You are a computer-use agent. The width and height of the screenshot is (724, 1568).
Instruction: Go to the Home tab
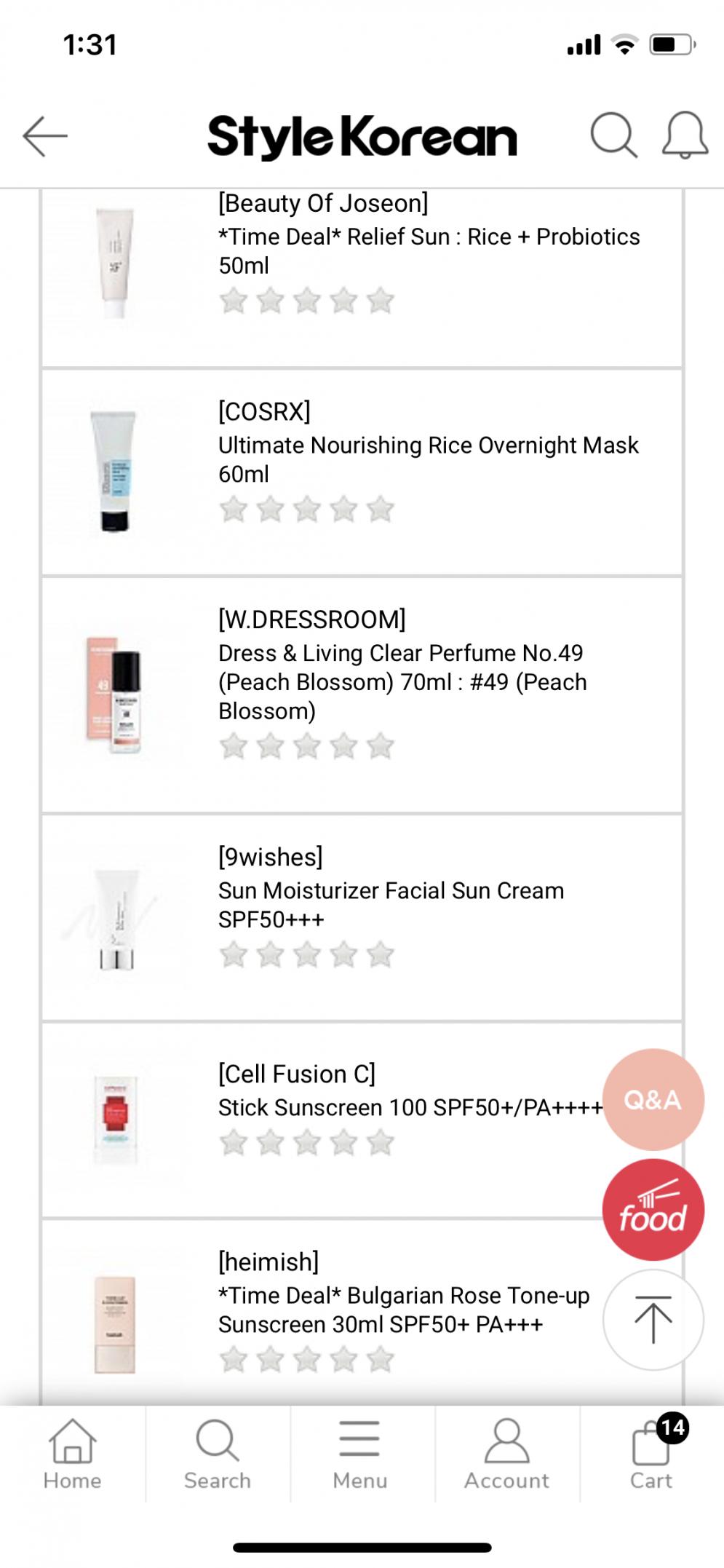72,1453
